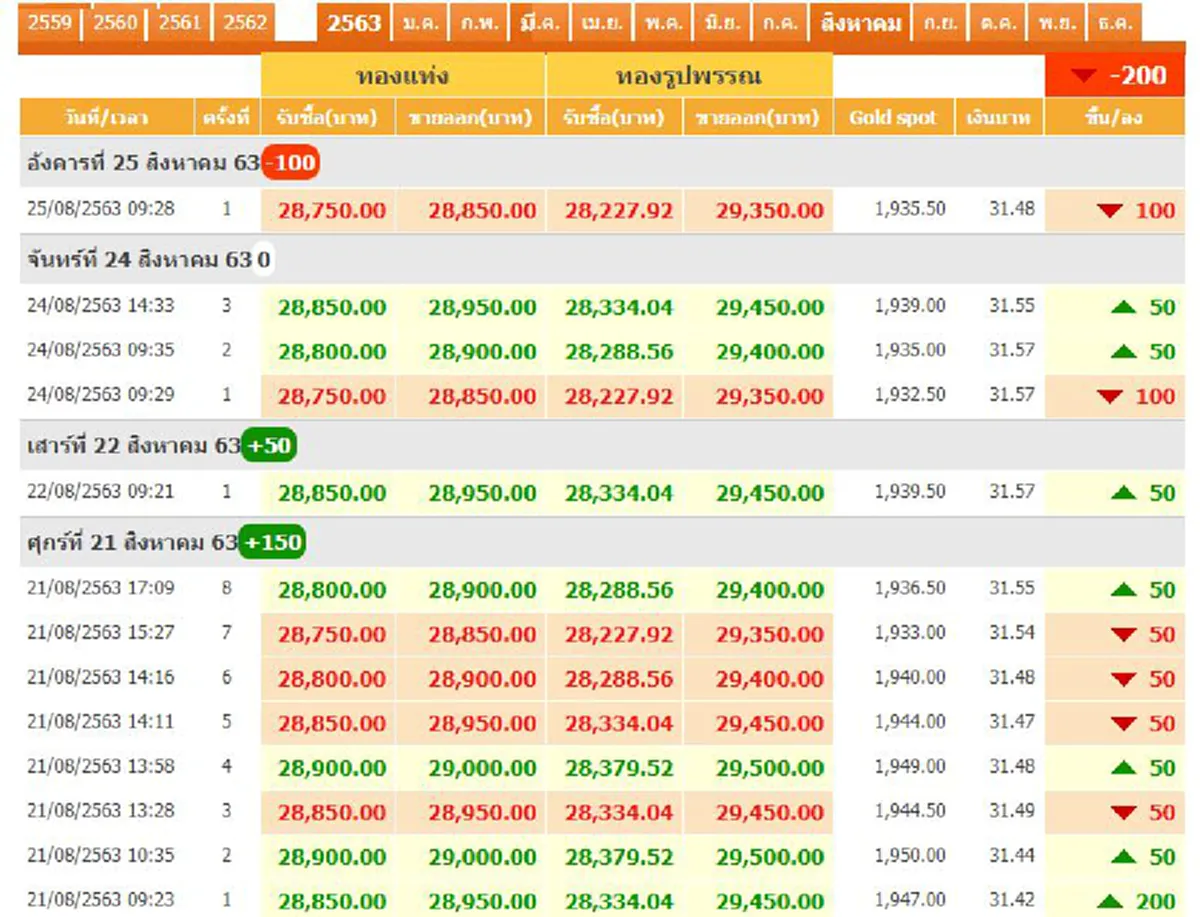Image resolution: width=1200 pixels, height=917 pixels.
Task: Select the ก.พ. month tab
Action: pyautogui.click(x=479, y=22)
